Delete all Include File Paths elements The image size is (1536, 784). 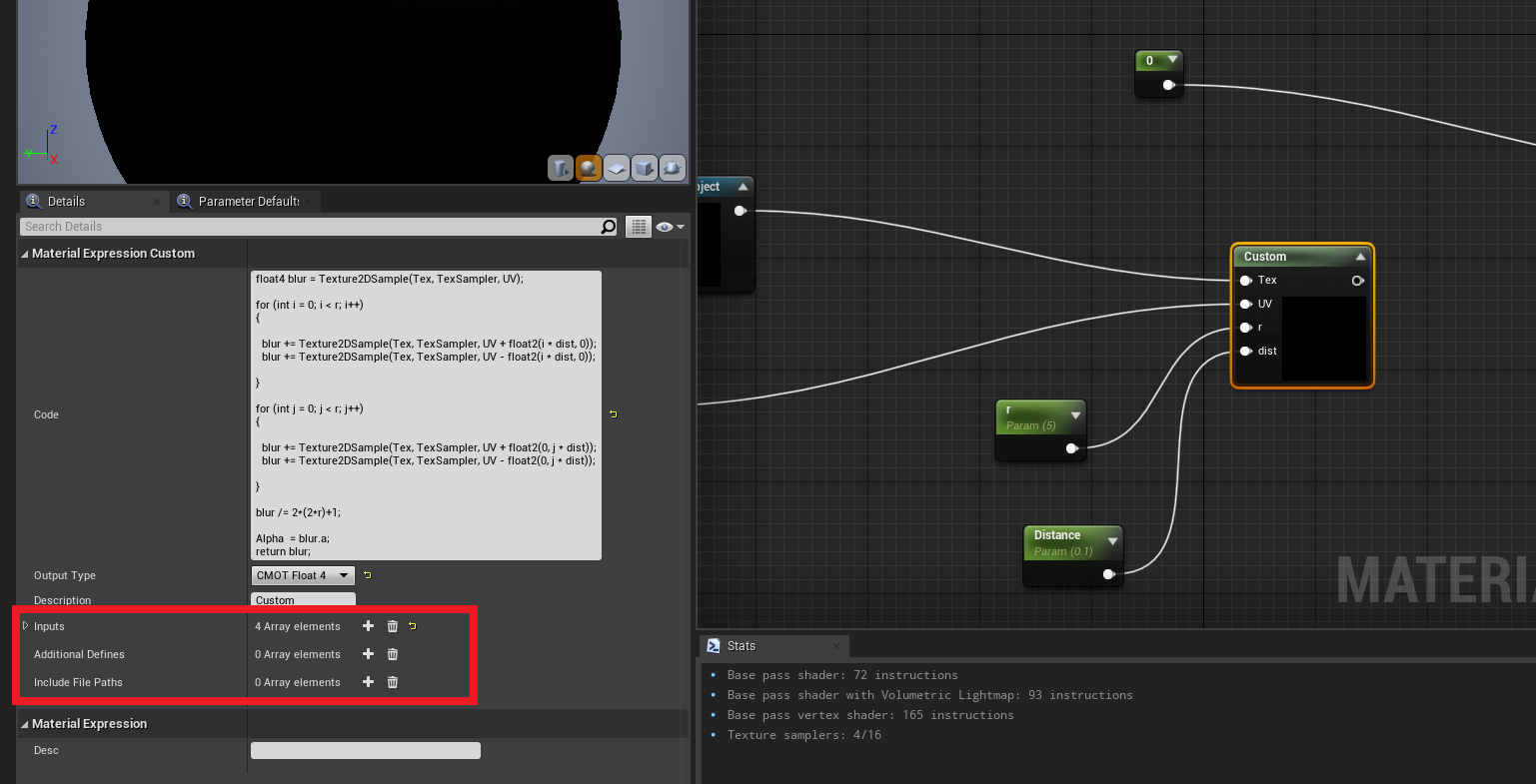tap(393, 682)
